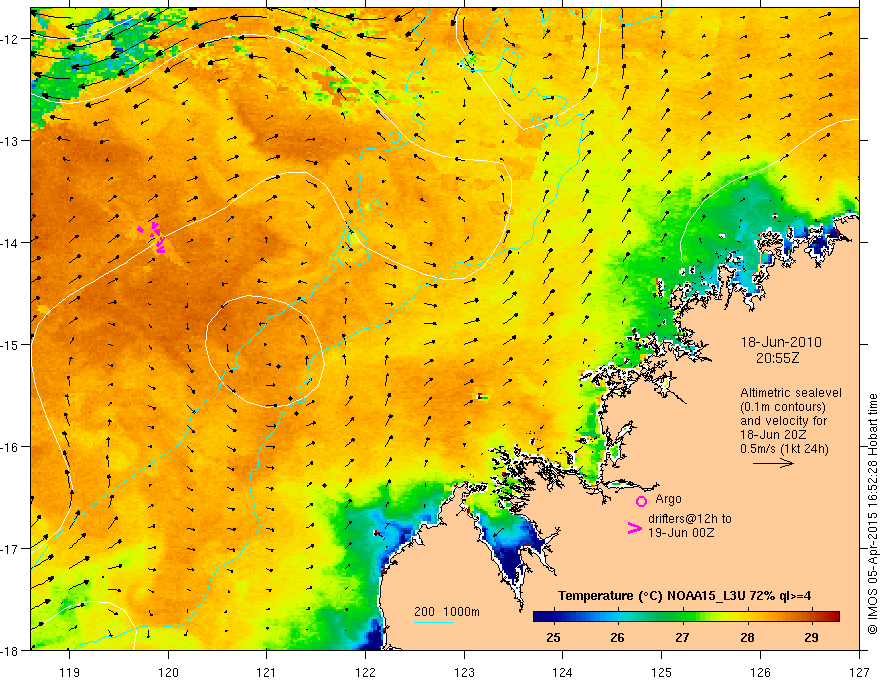880x680 pixels.
Task: Click the latitude axis label -12
Action: pos(10,39)
